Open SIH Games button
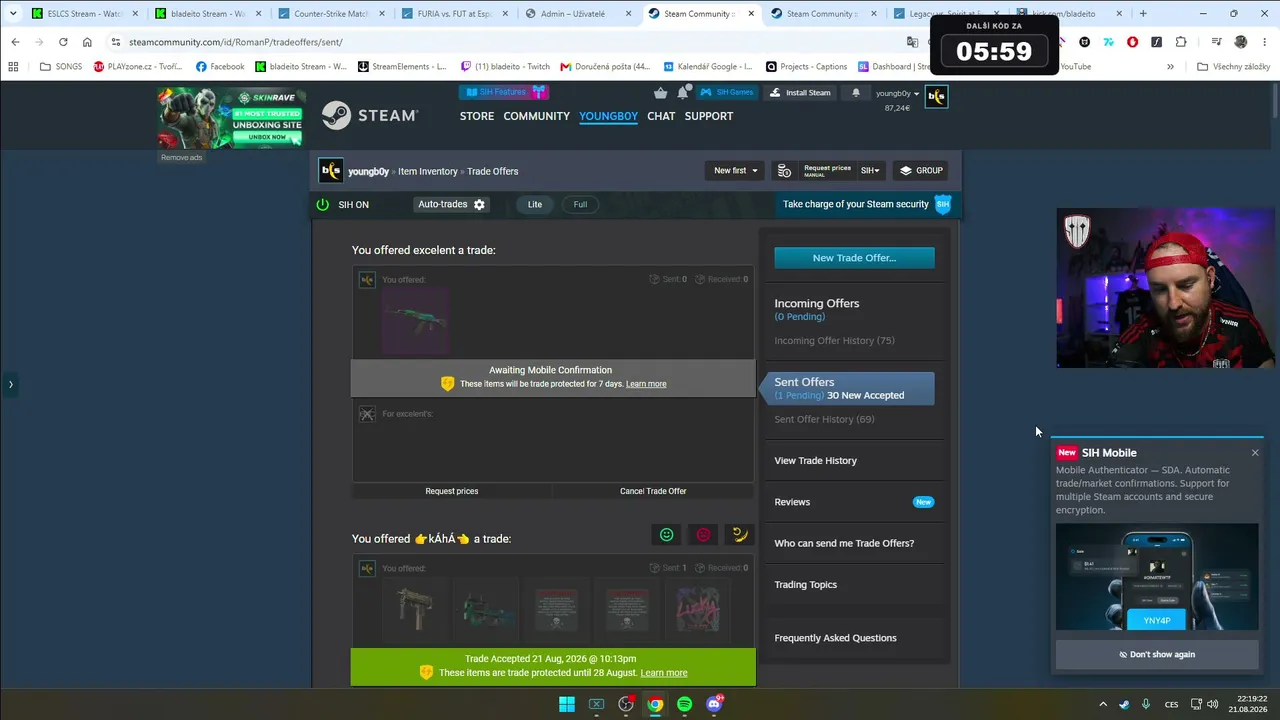 [x=727, y=93]
